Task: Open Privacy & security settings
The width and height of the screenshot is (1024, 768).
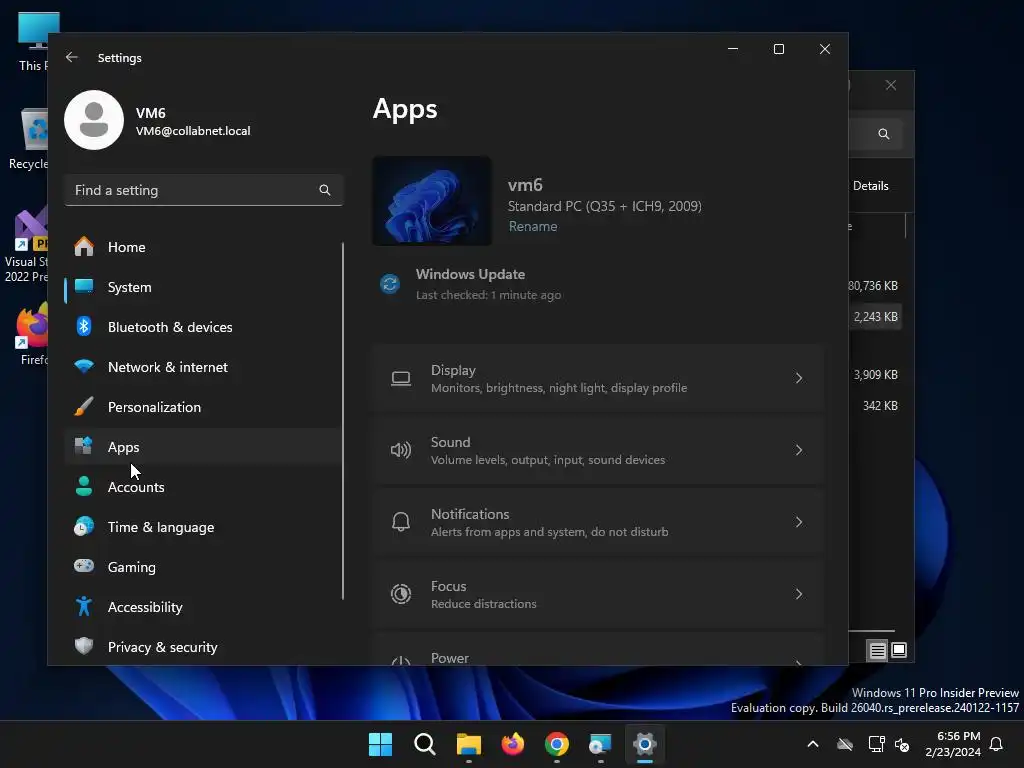Action: pyautogui.click(x=203, y=647)
